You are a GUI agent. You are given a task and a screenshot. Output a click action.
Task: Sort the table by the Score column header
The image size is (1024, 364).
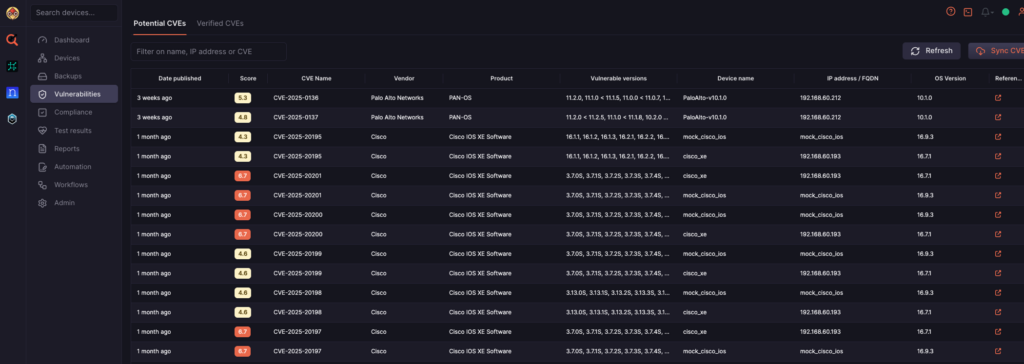(248, 78)
